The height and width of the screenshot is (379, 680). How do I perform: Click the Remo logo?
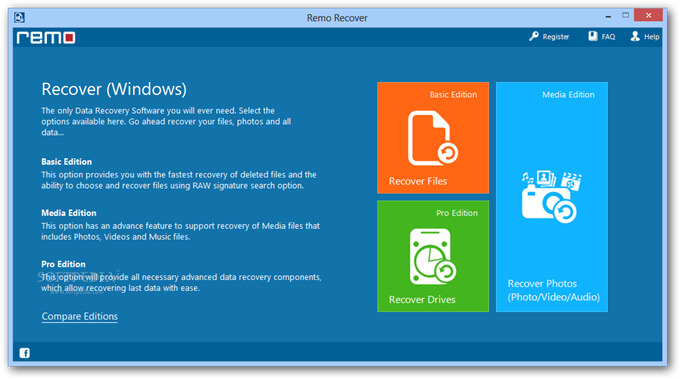tap(46, 38)
